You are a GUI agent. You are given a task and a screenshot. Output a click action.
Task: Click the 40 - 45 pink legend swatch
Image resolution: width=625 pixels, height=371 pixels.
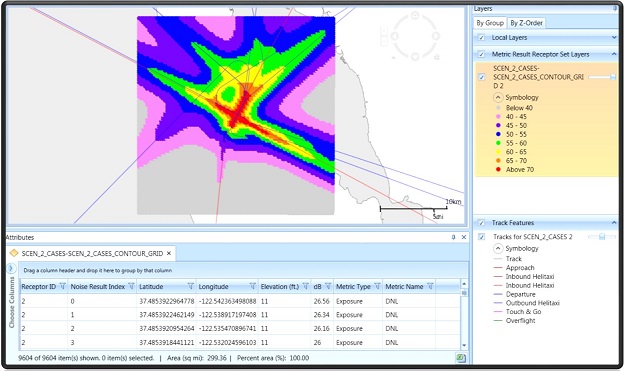click(x=498, y=117)
